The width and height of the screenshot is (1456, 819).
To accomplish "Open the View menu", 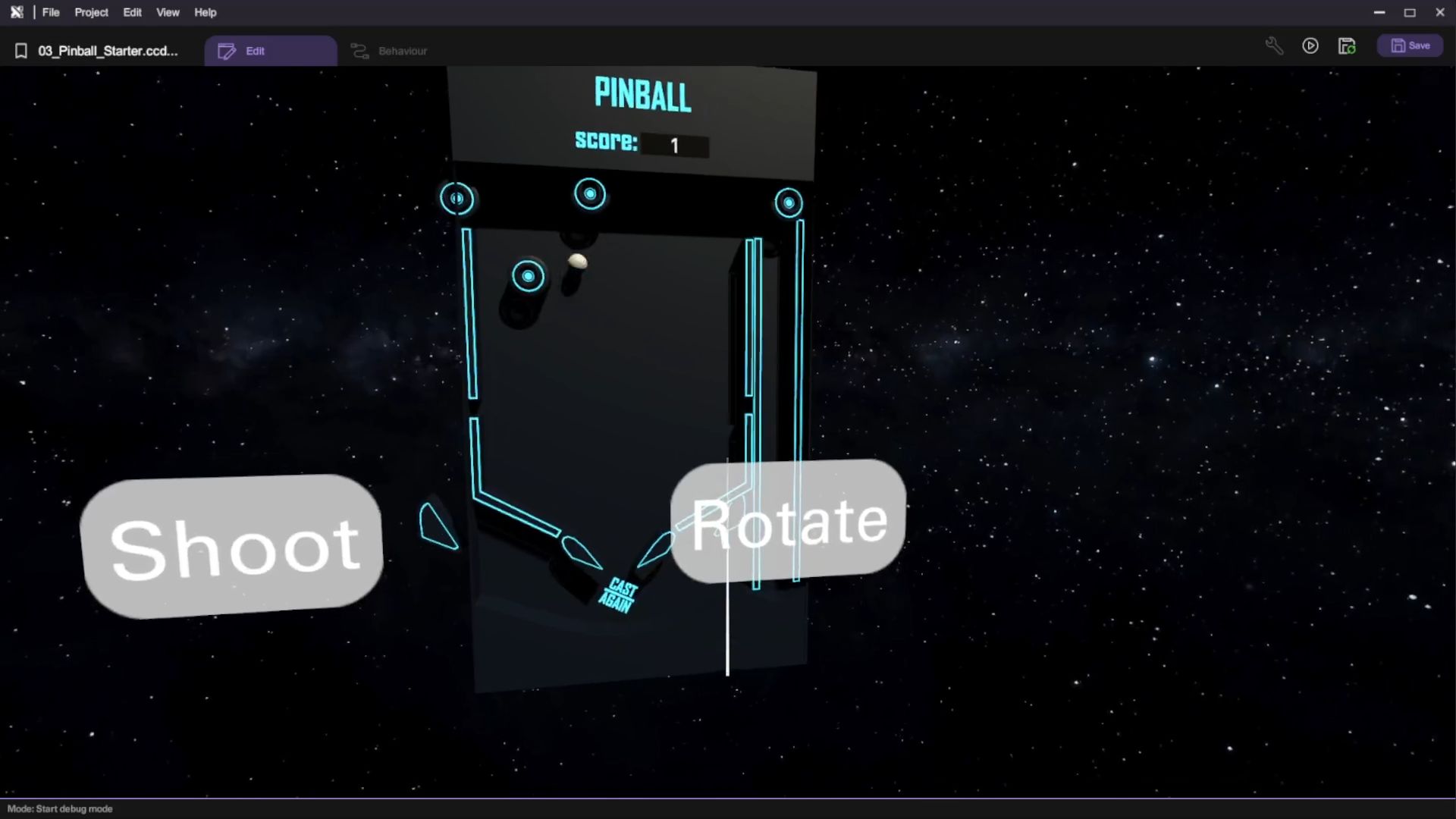I will [x=168, y=12].
